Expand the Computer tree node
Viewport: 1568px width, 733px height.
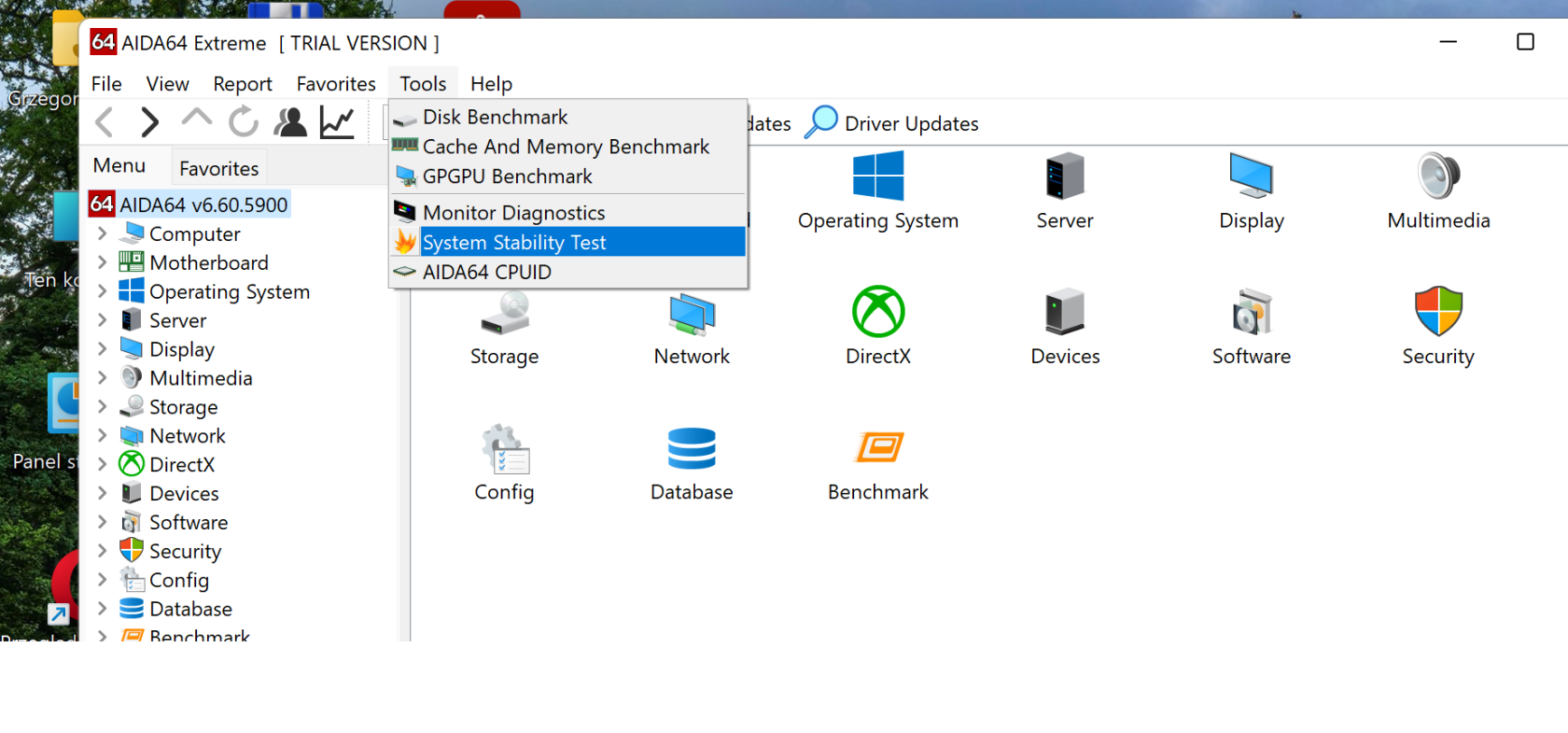pyautogui.click(x=103, y=233)
